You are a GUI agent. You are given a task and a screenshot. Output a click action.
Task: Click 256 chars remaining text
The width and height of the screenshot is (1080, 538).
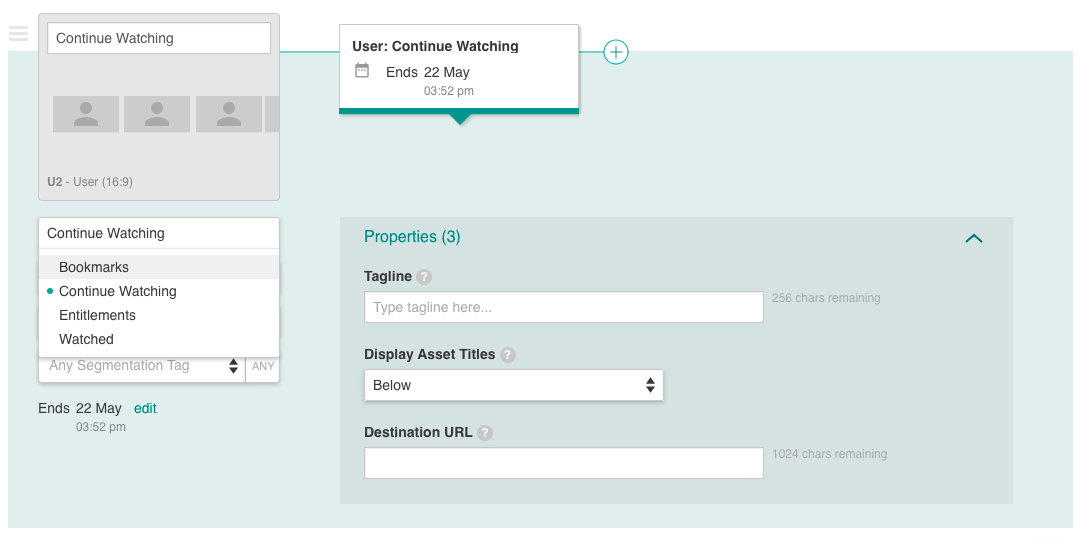coord(826,298)
